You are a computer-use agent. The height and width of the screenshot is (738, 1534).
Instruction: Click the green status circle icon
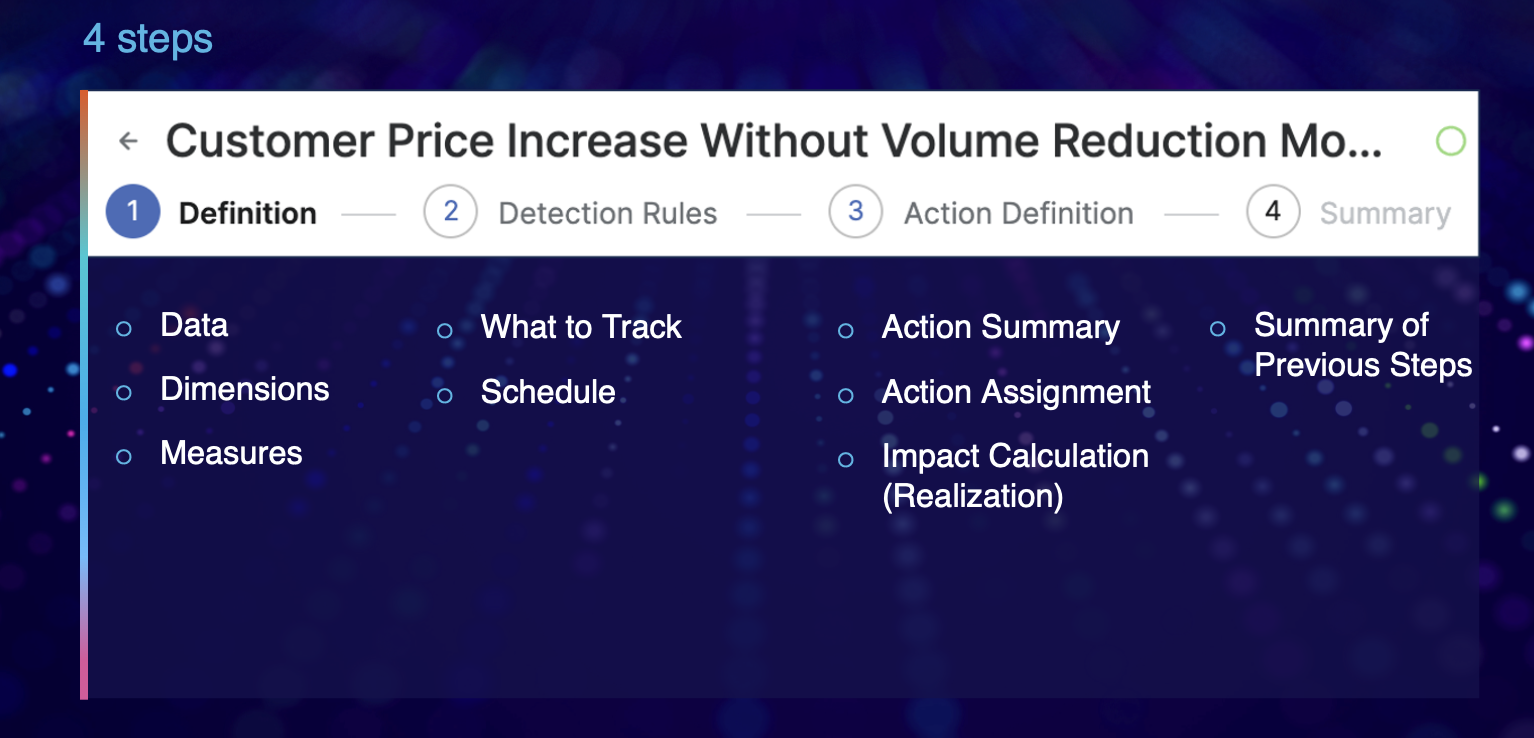point(1450,141)
